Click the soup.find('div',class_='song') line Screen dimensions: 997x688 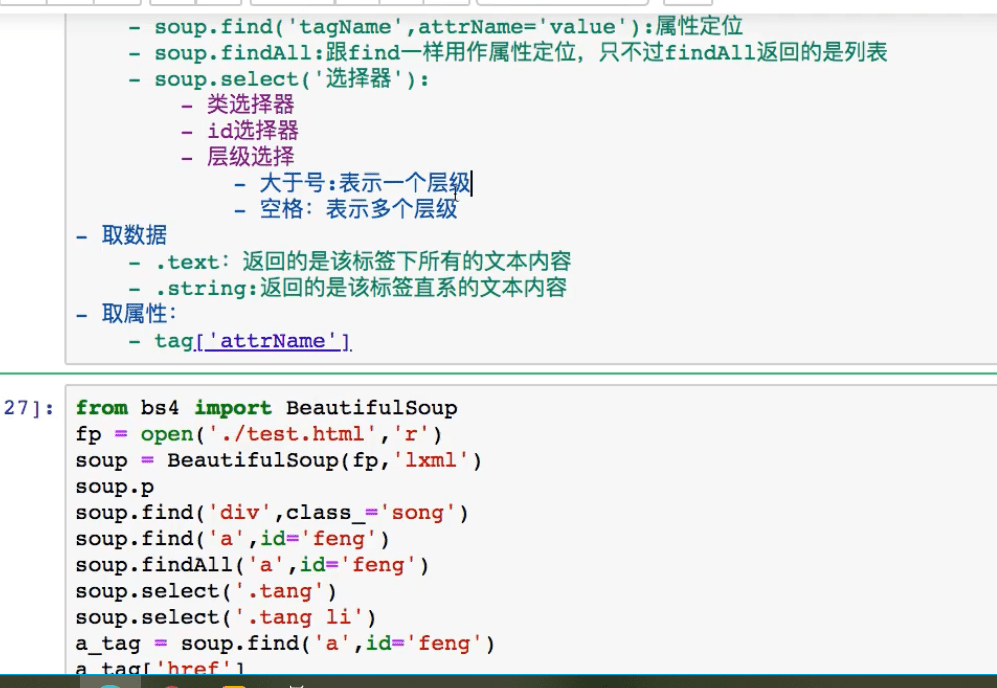click(x=271, y=513)
